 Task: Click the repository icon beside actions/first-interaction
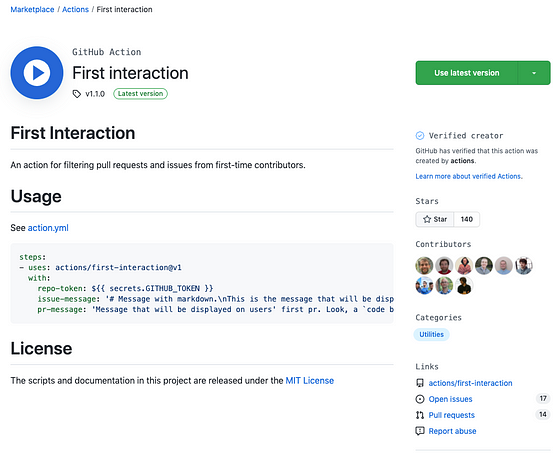click(x=420, y=383)
